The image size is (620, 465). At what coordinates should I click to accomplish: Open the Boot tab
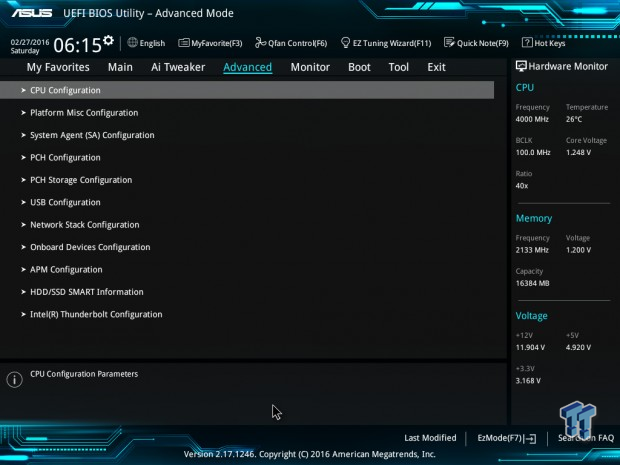(x=359, y=67)
